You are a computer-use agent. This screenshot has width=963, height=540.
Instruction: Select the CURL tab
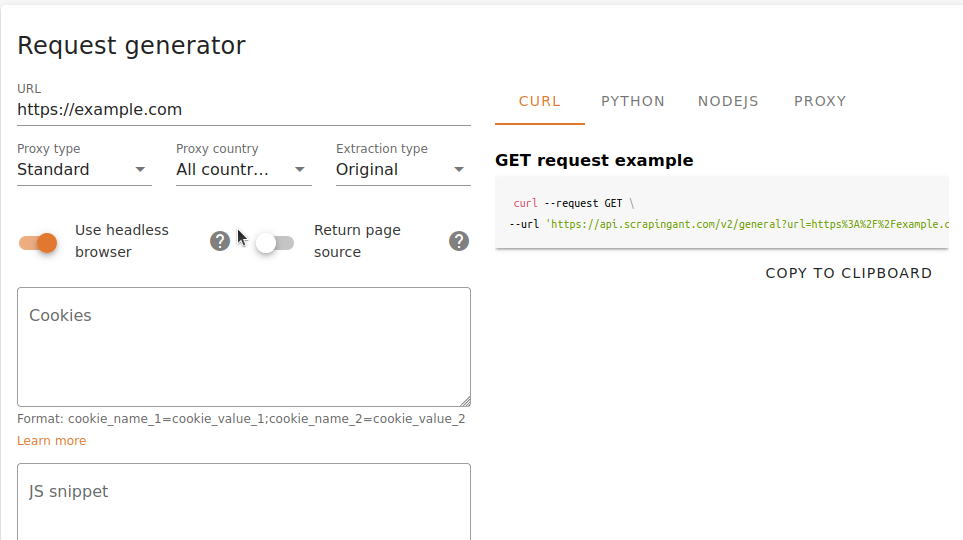[x=540, y=101]
